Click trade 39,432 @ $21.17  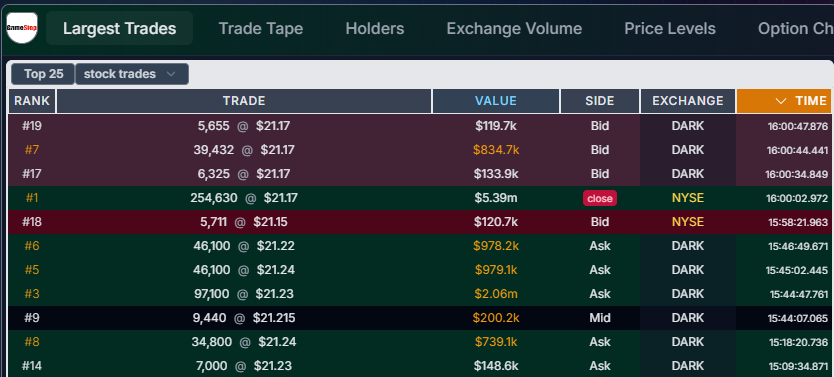(244, 150)
